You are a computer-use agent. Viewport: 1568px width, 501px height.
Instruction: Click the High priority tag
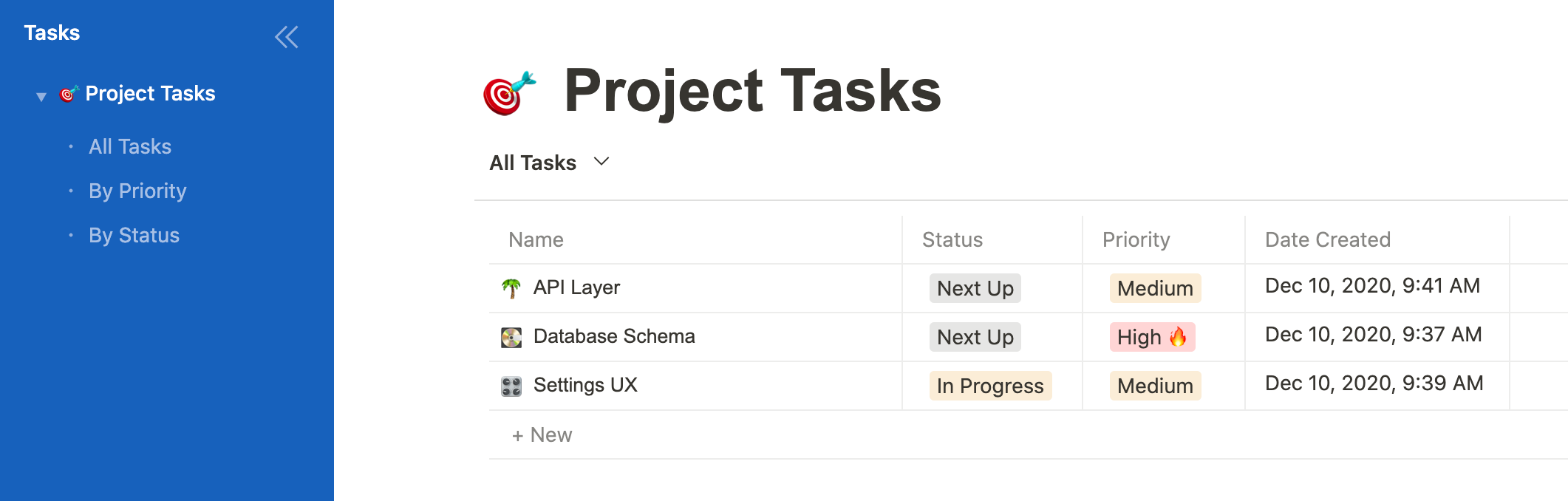point(1151,337)
